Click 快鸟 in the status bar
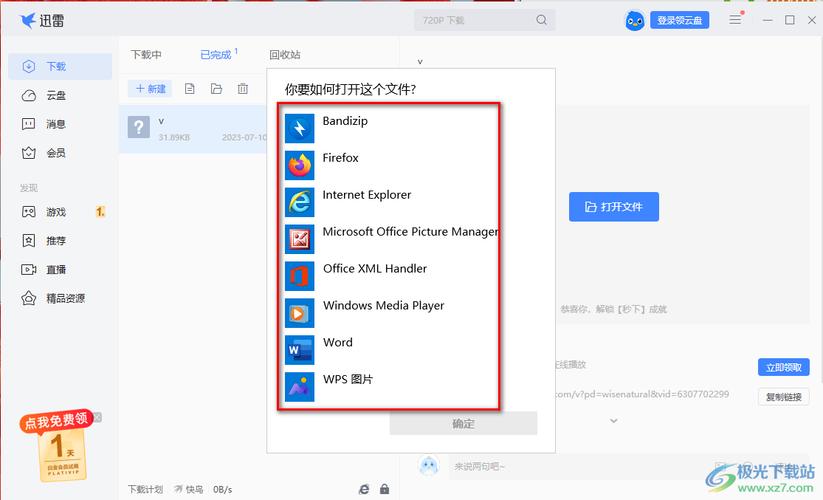 [189, 489]
